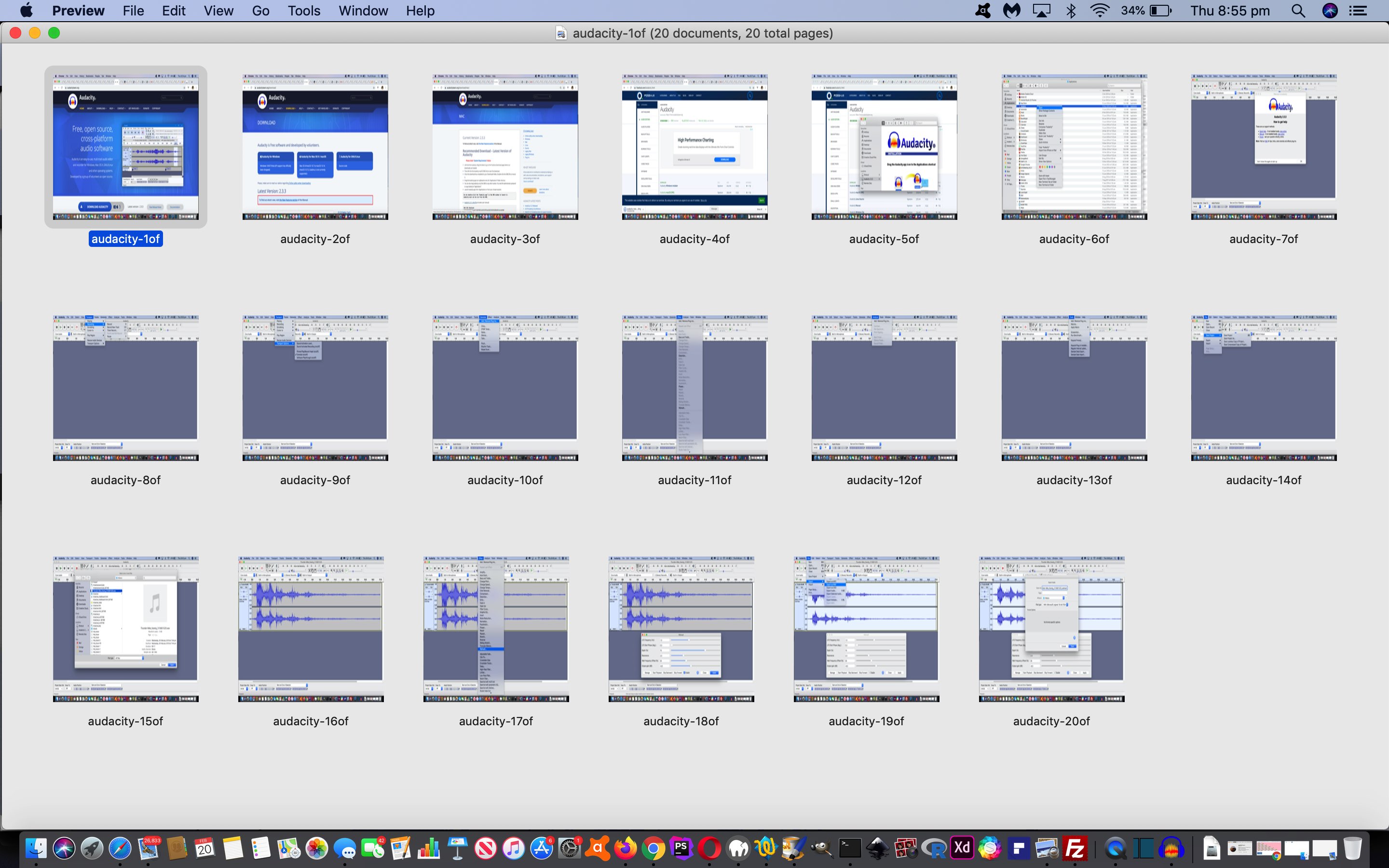Select the audacity-5of thumbnail image
The image size is (1389, 868).
coord(885,147)
